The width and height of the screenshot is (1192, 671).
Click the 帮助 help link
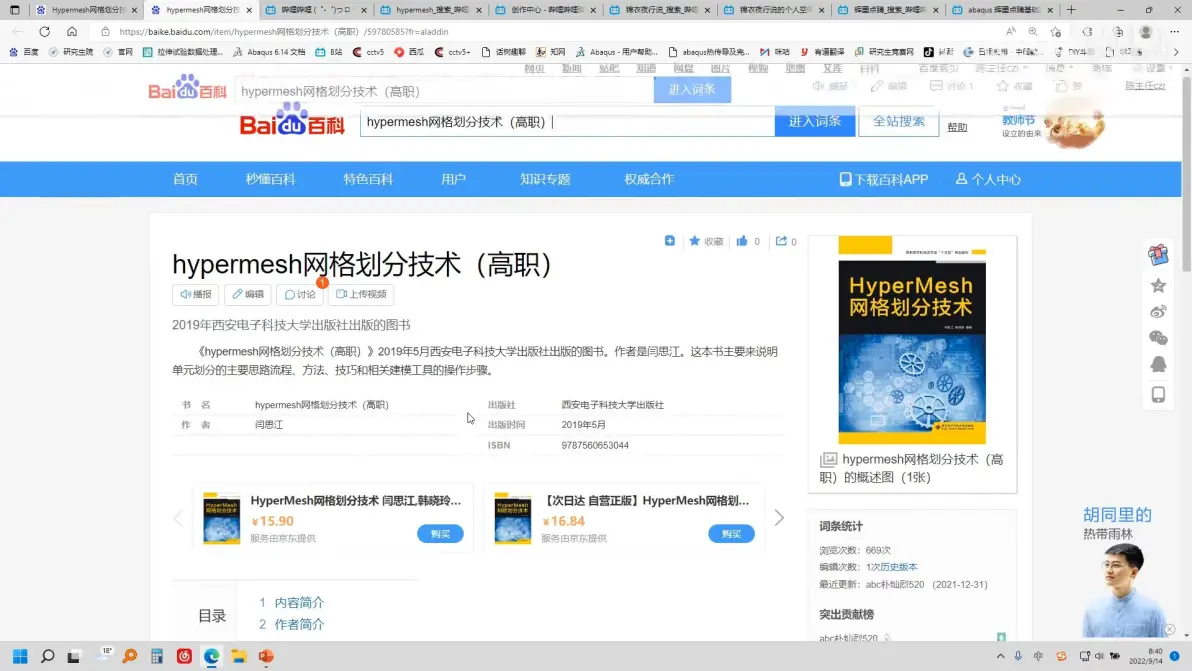(957, 128)
